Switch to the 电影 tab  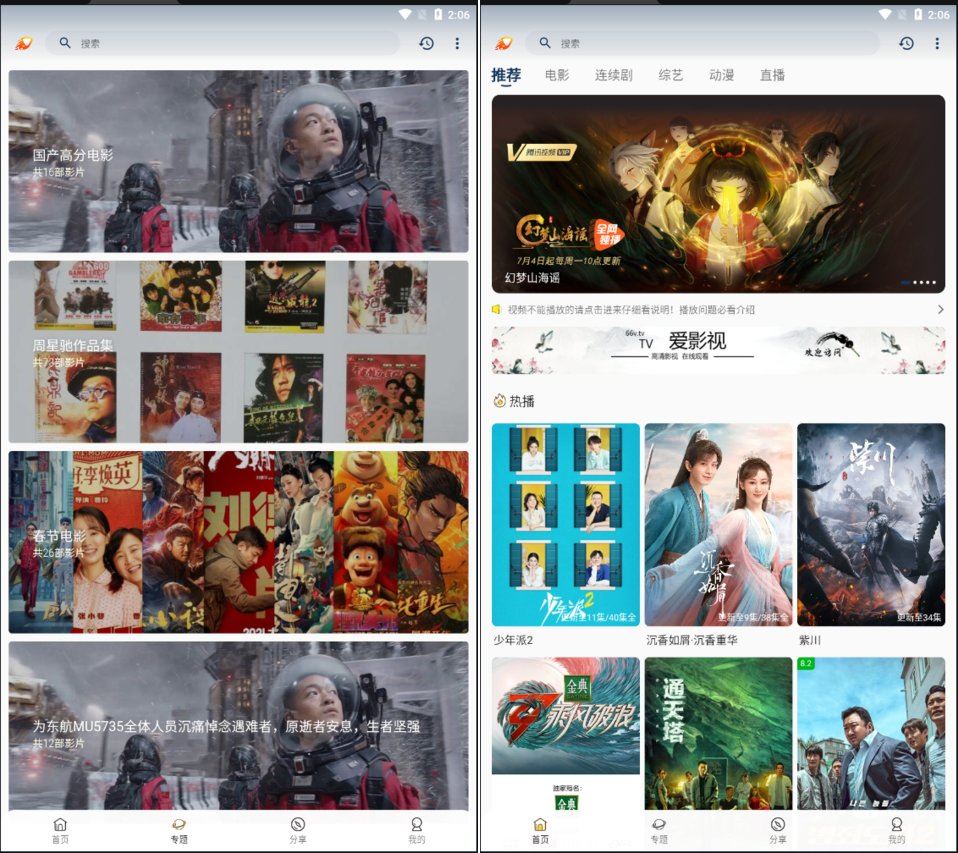pos(557,75)
